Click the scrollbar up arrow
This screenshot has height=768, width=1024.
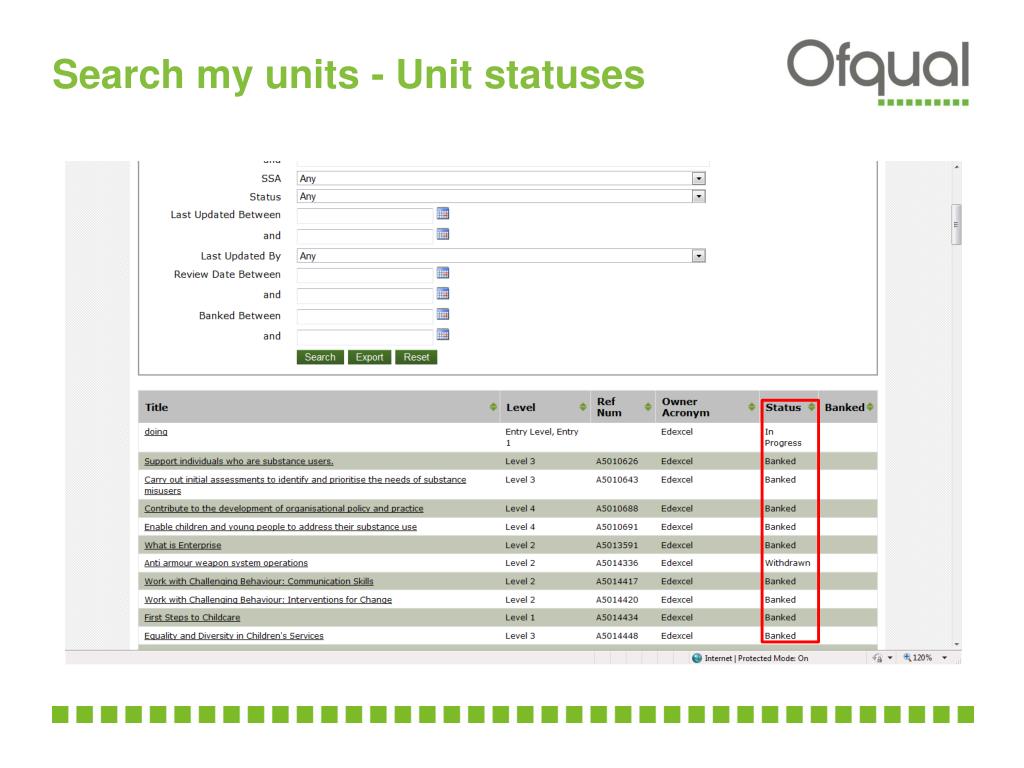(956, 167)
